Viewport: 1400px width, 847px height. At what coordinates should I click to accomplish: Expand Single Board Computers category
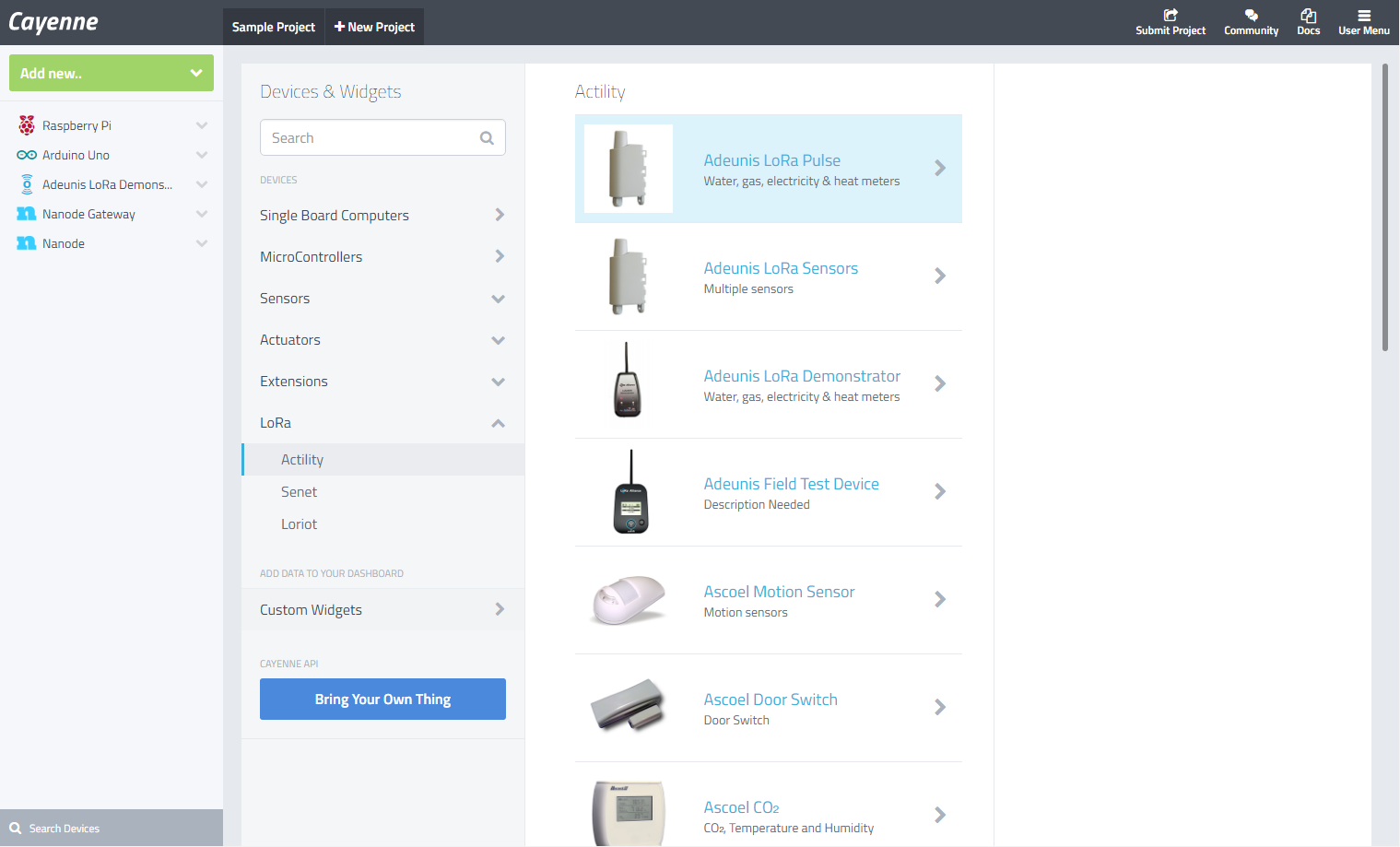click(382, 215)
